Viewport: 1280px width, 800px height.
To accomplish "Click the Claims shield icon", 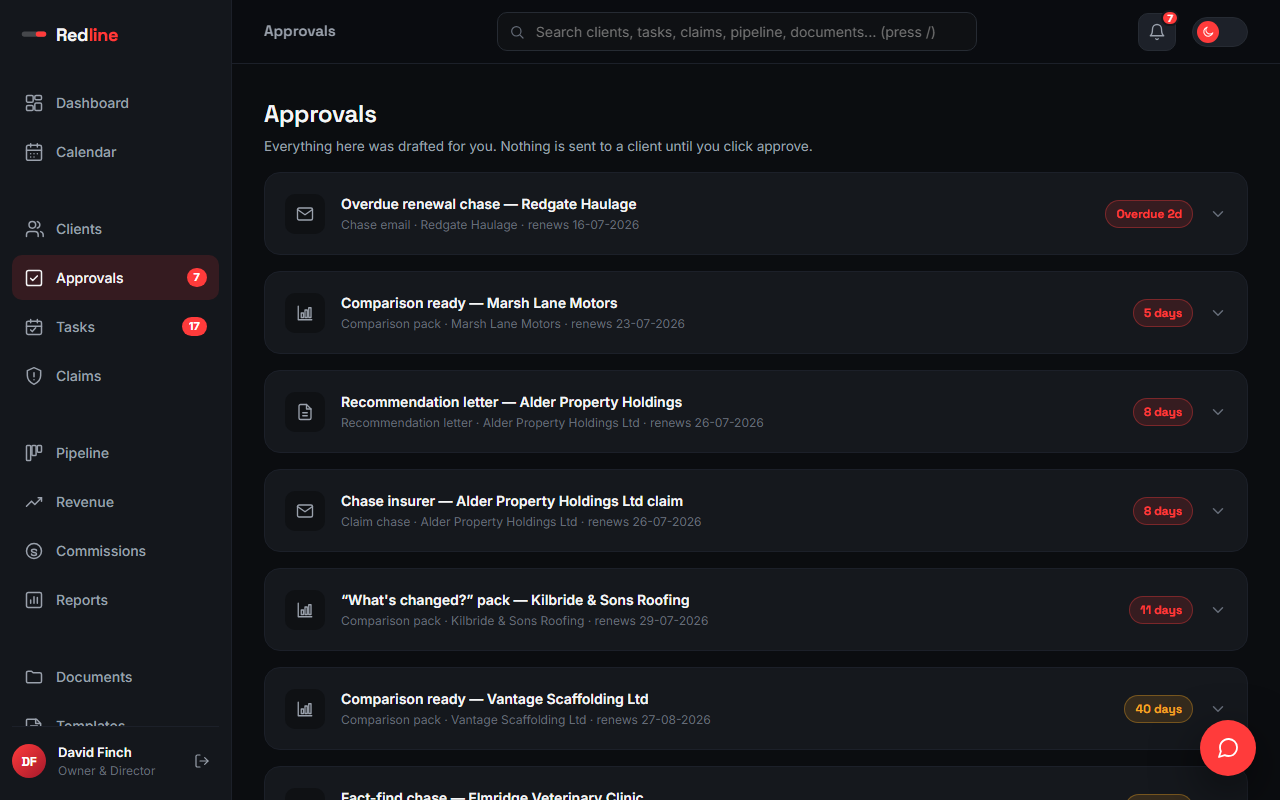I will click(34, 376).
